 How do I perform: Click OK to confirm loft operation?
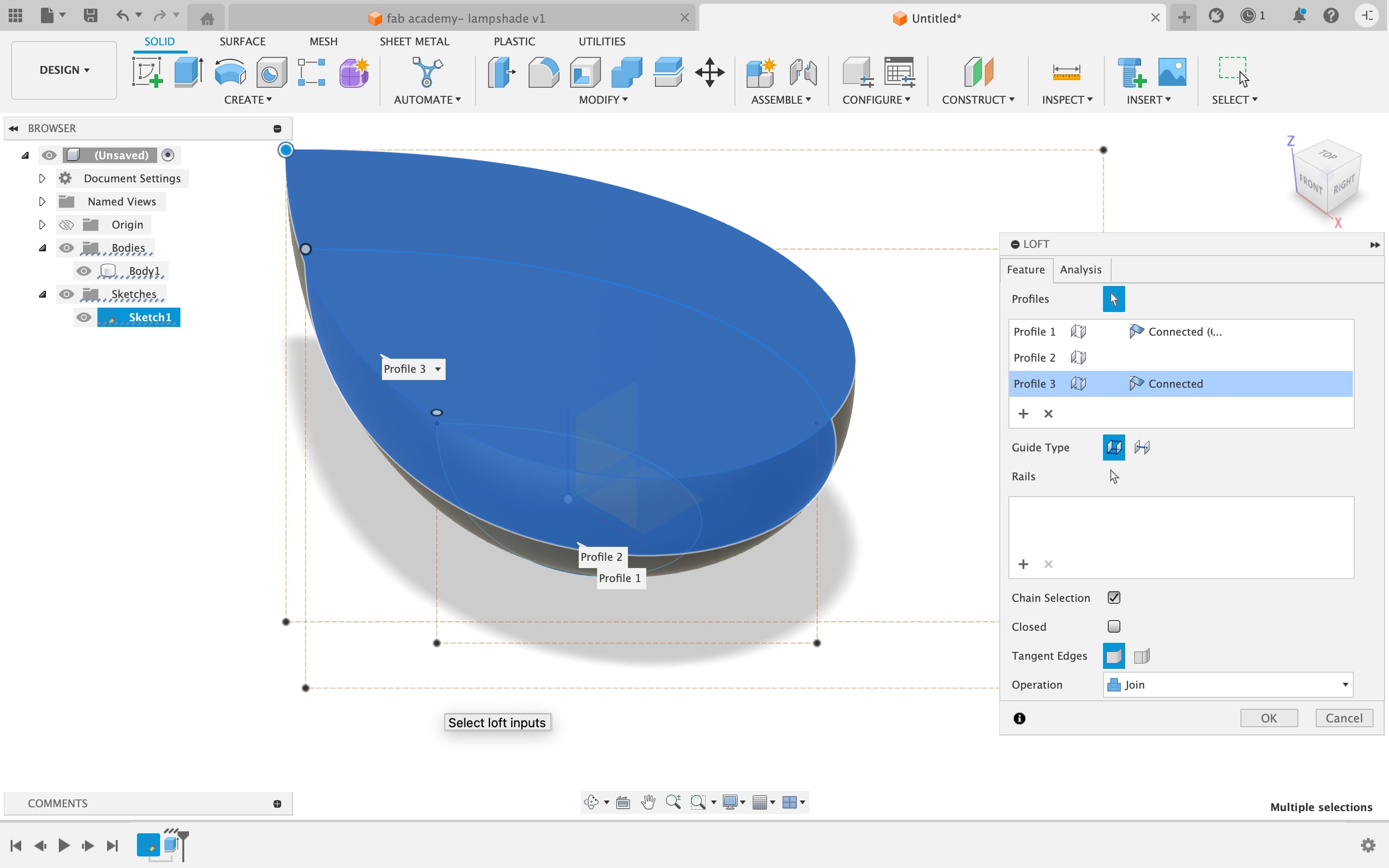coord(1268,717)
